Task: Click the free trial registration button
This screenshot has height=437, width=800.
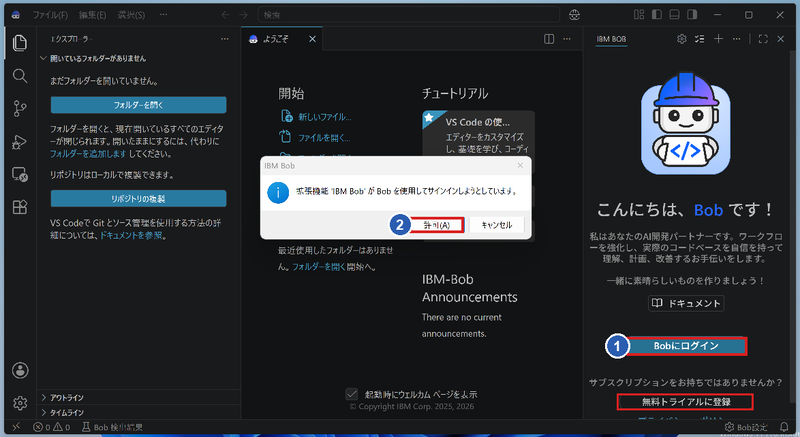Action: tap(685, 402)
